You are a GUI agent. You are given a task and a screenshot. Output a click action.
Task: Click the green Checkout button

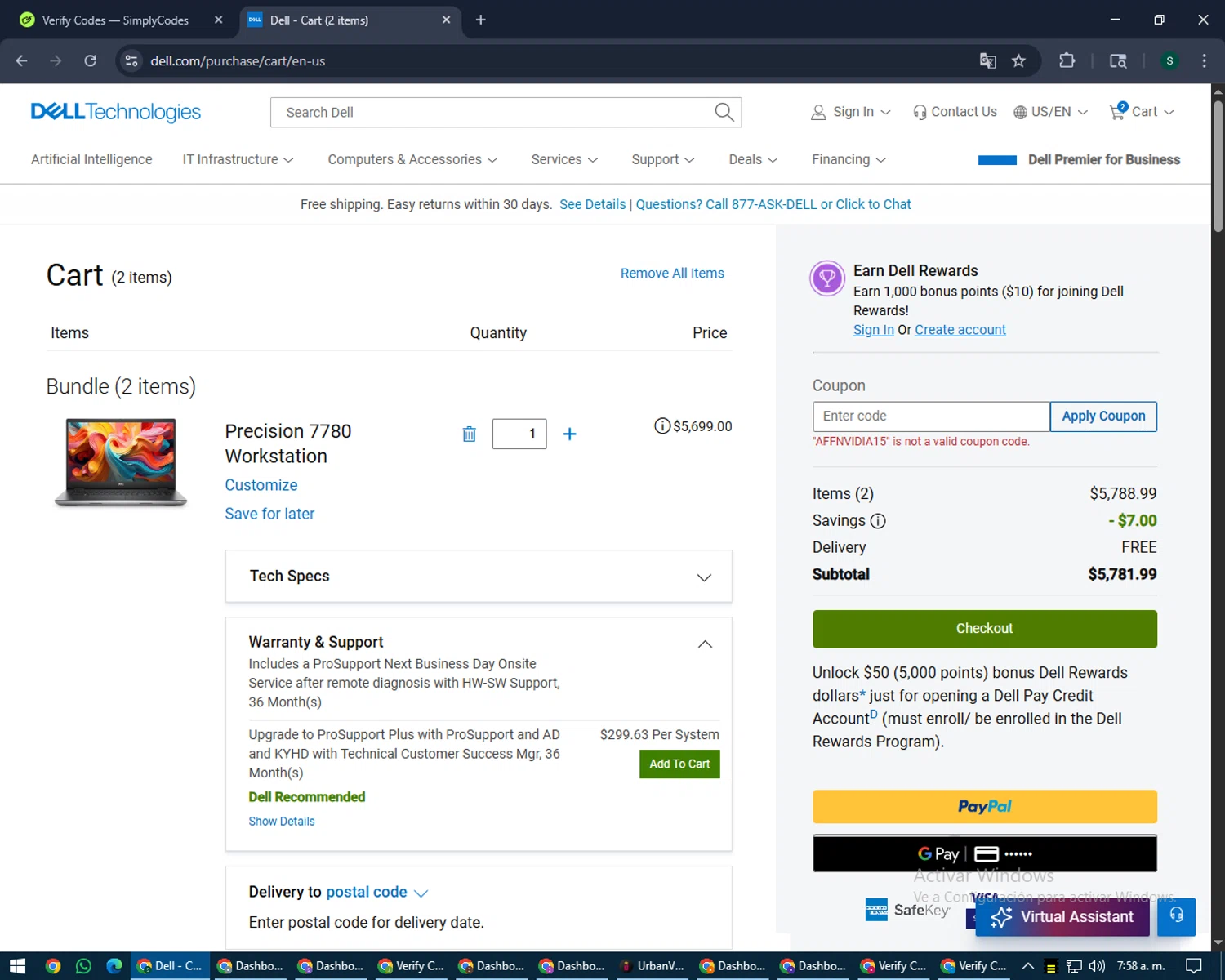984,629
